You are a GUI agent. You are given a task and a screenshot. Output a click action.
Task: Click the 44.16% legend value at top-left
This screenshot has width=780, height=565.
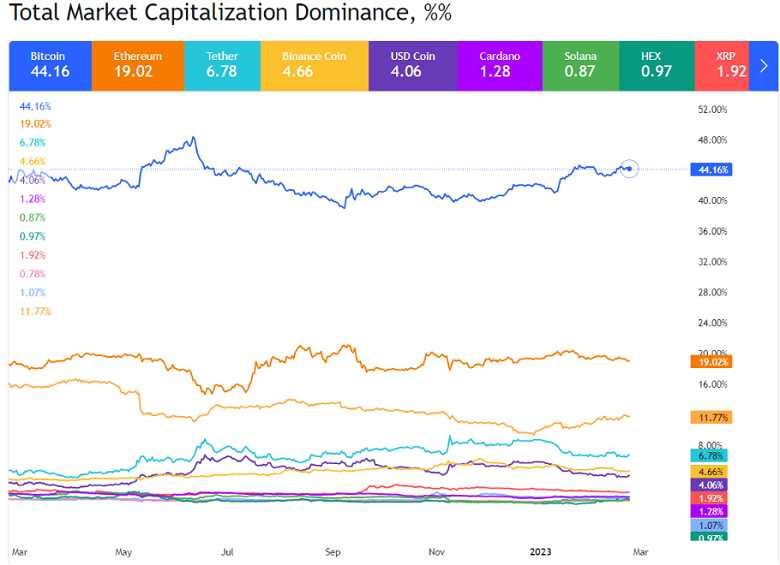(35, 105)
